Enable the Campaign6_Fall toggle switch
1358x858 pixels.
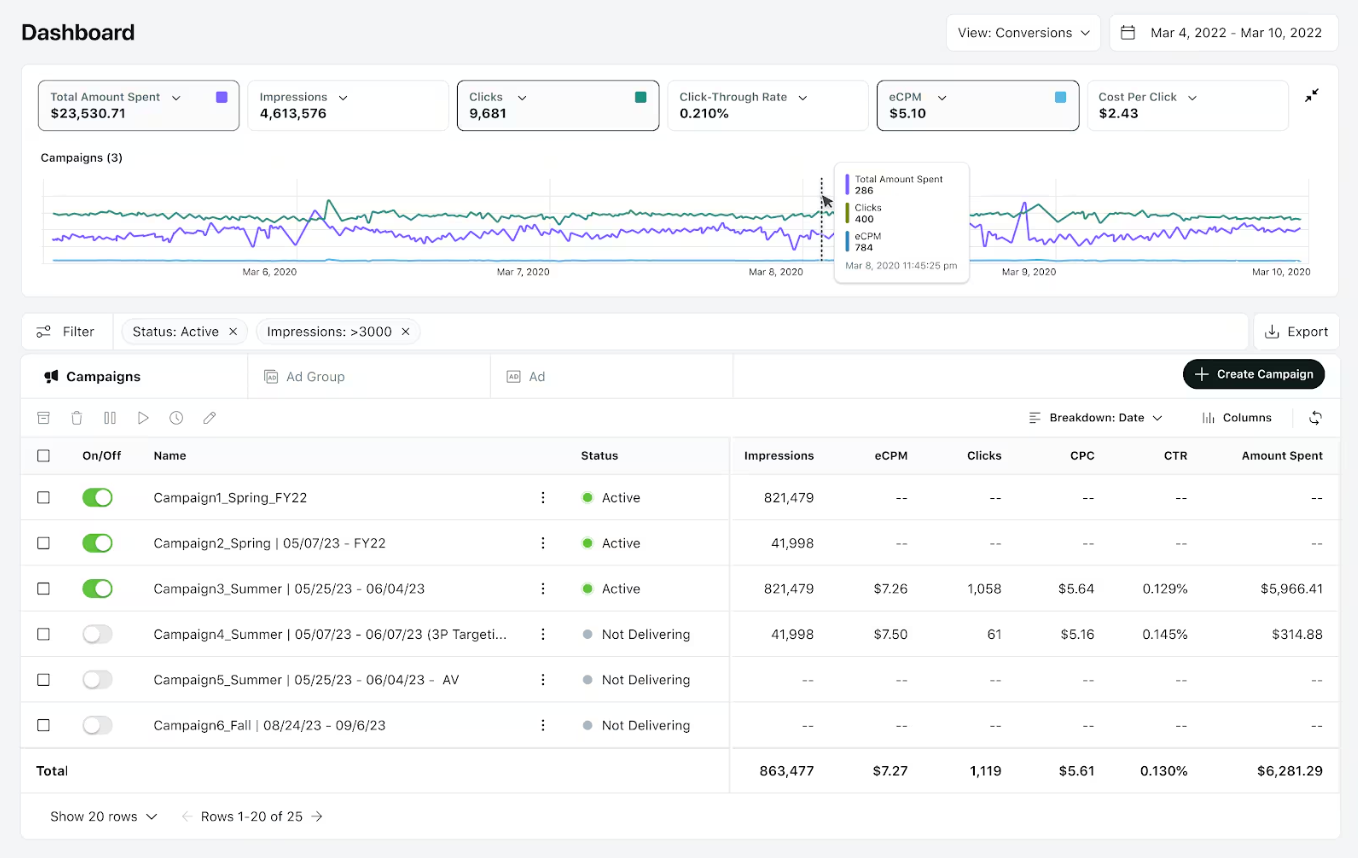97,726
